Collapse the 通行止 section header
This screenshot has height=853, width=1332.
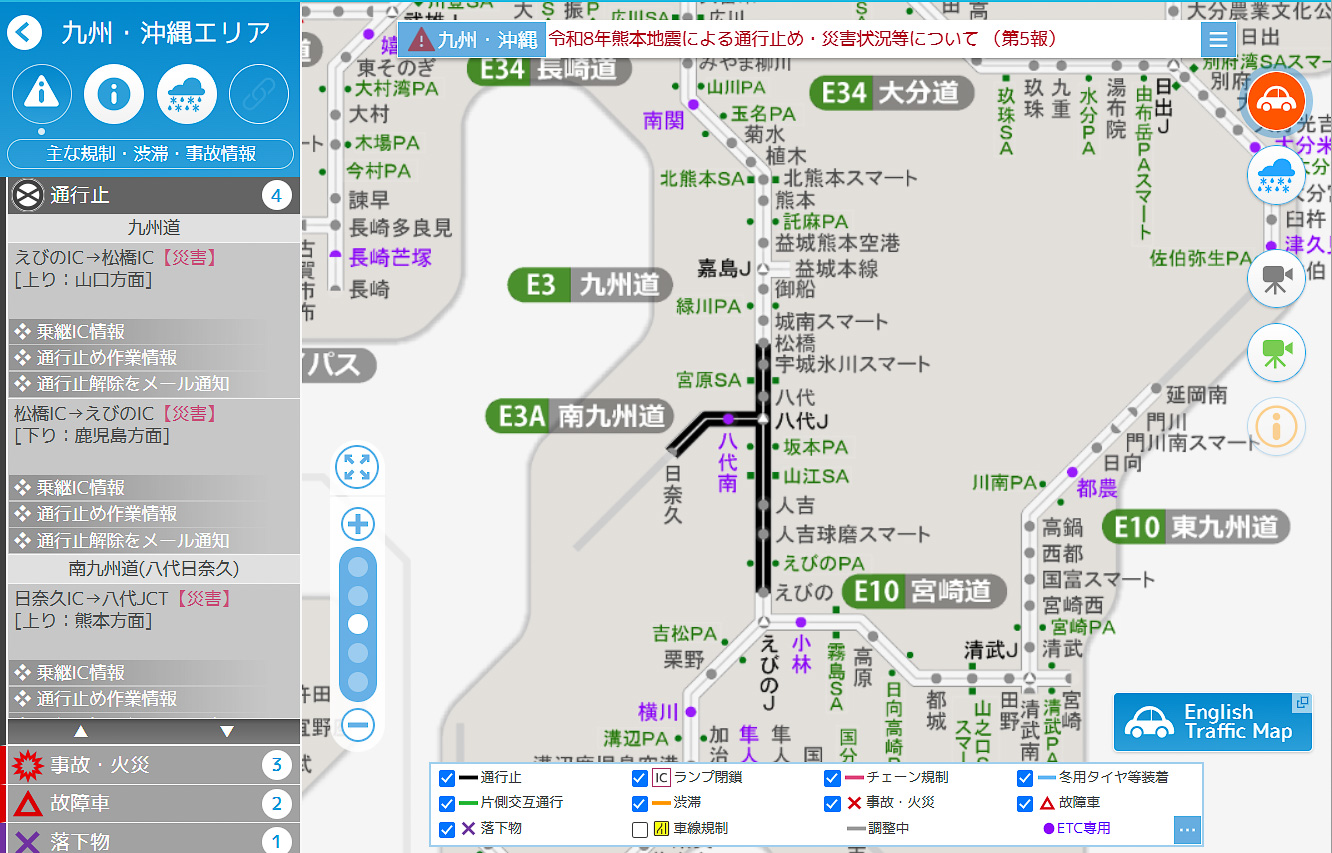pyautogui.click(x=154, y=195)
